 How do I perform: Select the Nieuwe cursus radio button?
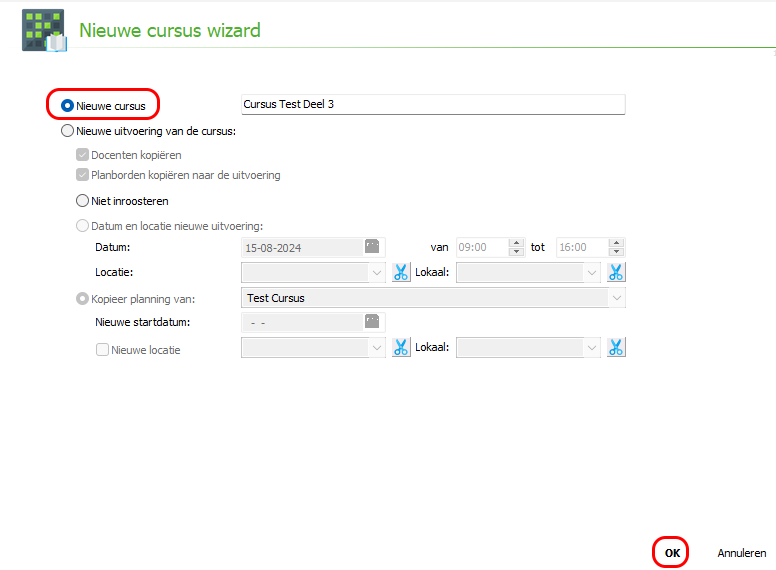(67, 105)
